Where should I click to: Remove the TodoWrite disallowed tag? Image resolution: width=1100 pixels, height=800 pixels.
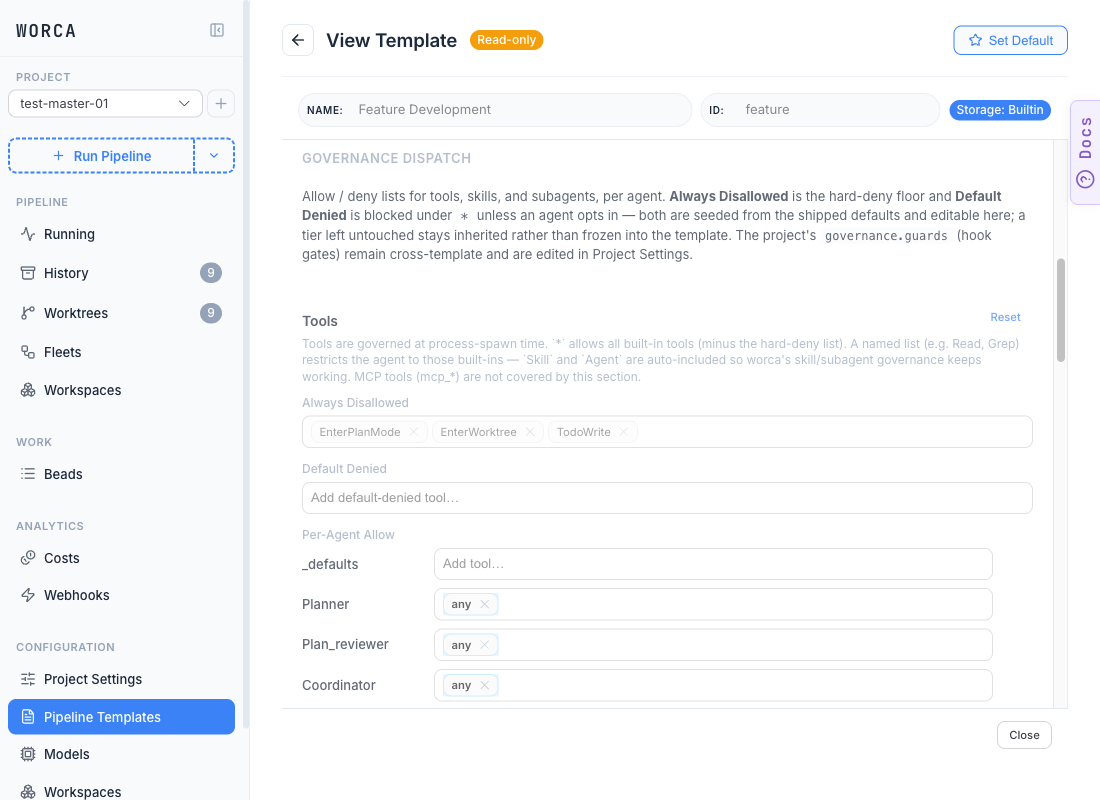624,432
